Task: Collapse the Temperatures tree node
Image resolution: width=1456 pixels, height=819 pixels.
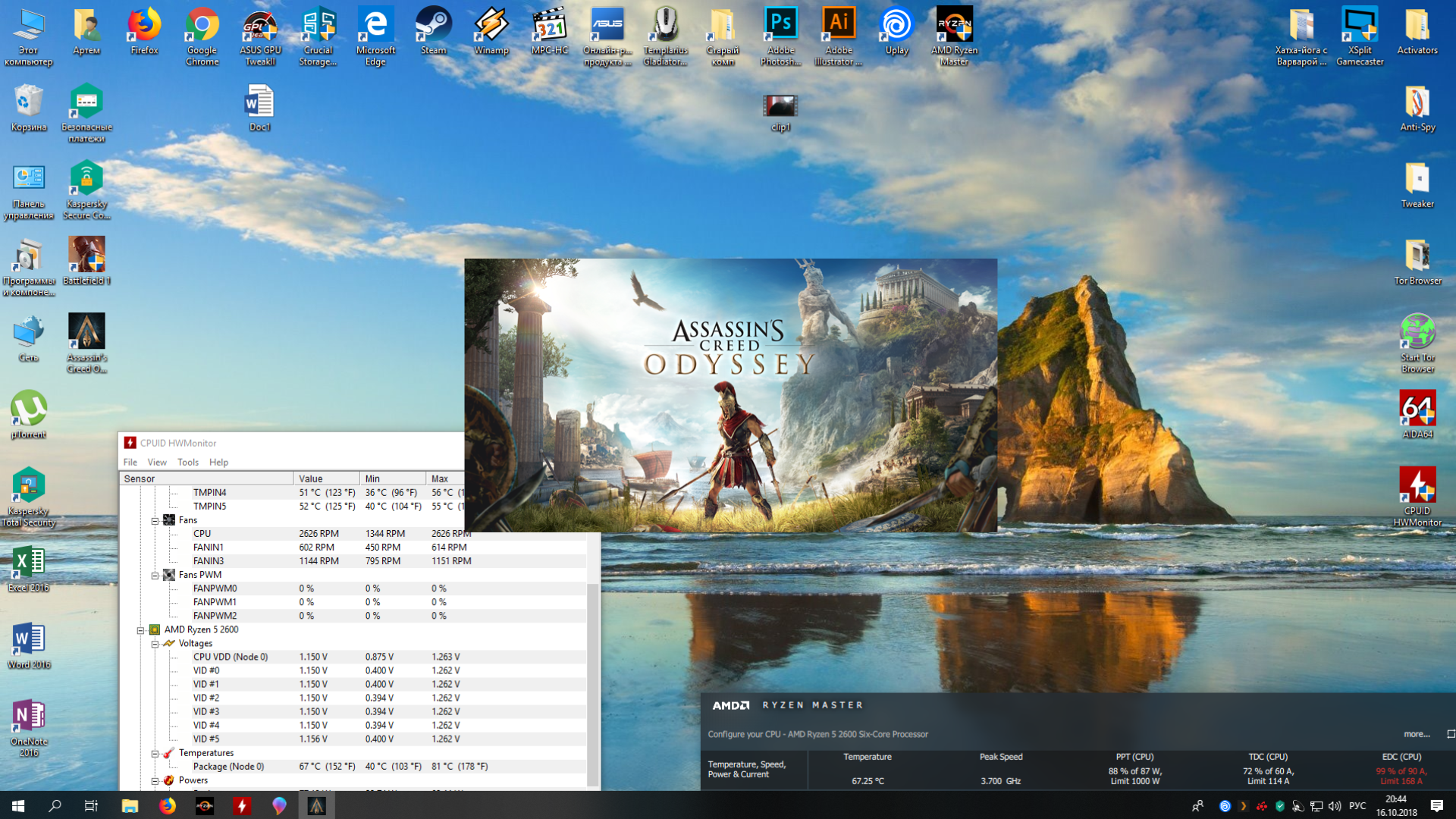Action: [x=155, y=754]
